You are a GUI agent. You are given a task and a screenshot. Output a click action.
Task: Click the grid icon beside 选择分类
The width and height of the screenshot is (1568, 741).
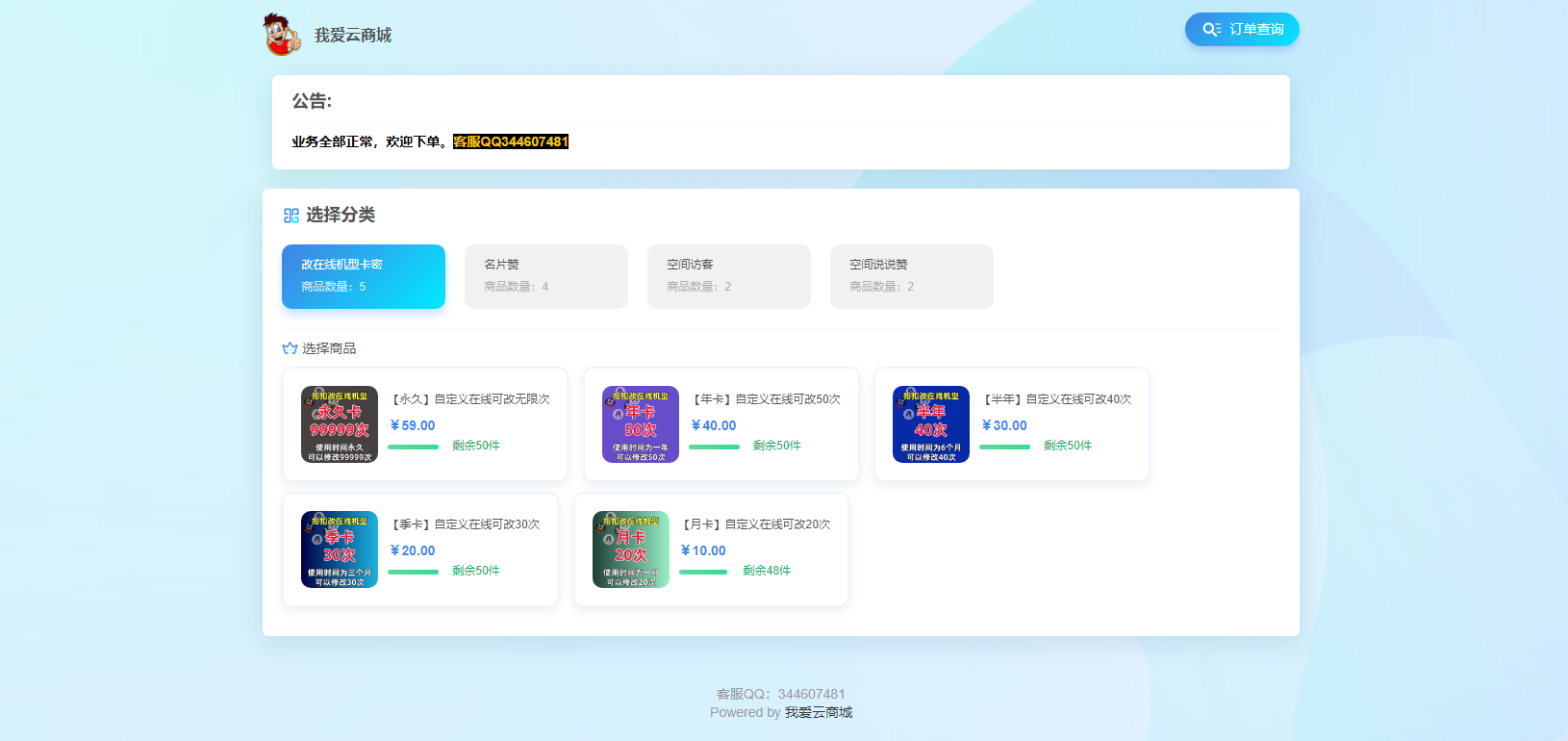click(291, 216)
